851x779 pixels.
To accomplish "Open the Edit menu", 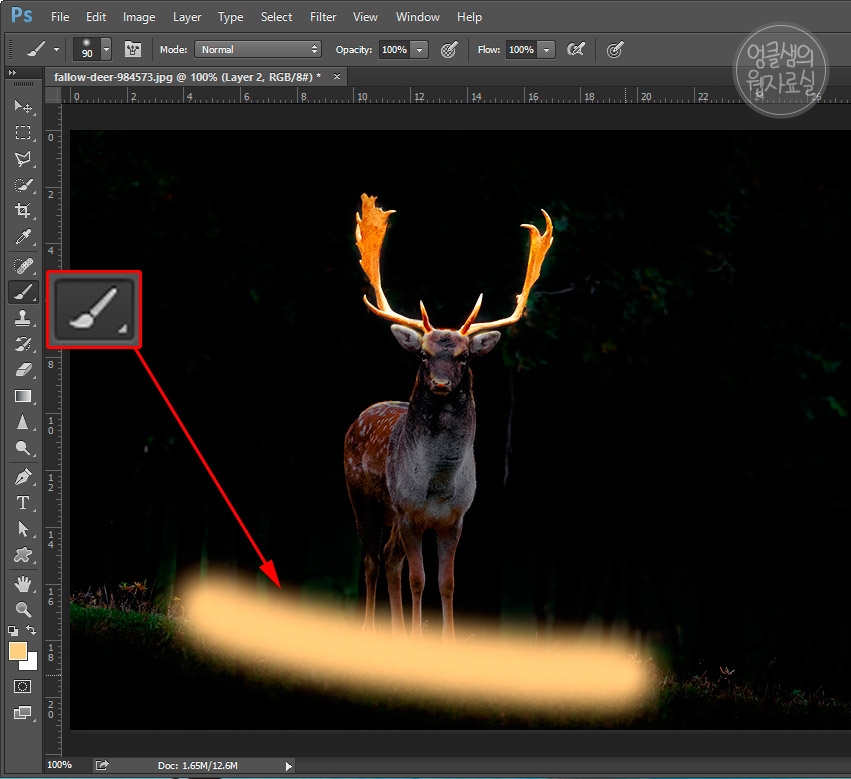I will click(96, 17).
